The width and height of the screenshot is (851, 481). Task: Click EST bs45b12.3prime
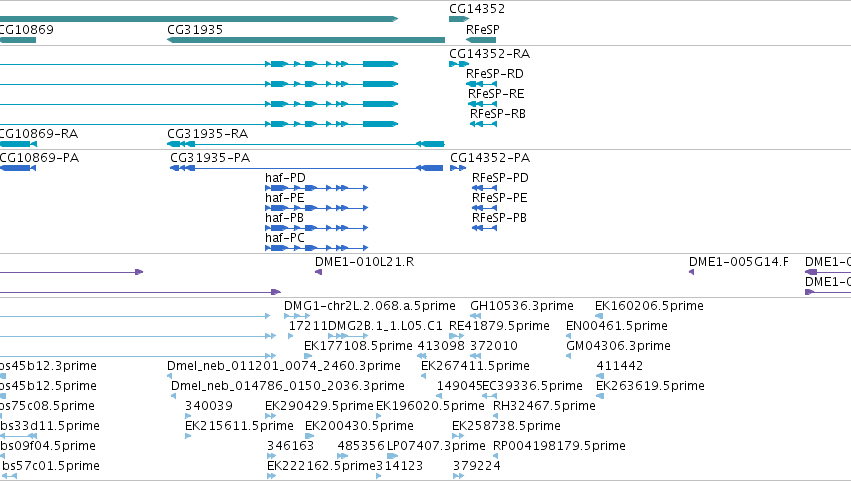tap(48, 366)
